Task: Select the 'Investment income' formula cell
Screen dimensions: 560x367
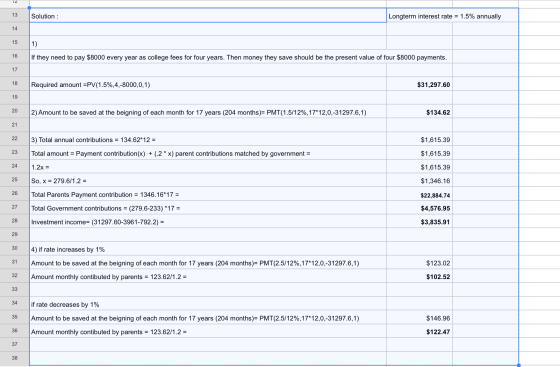Action: (208, 222)
